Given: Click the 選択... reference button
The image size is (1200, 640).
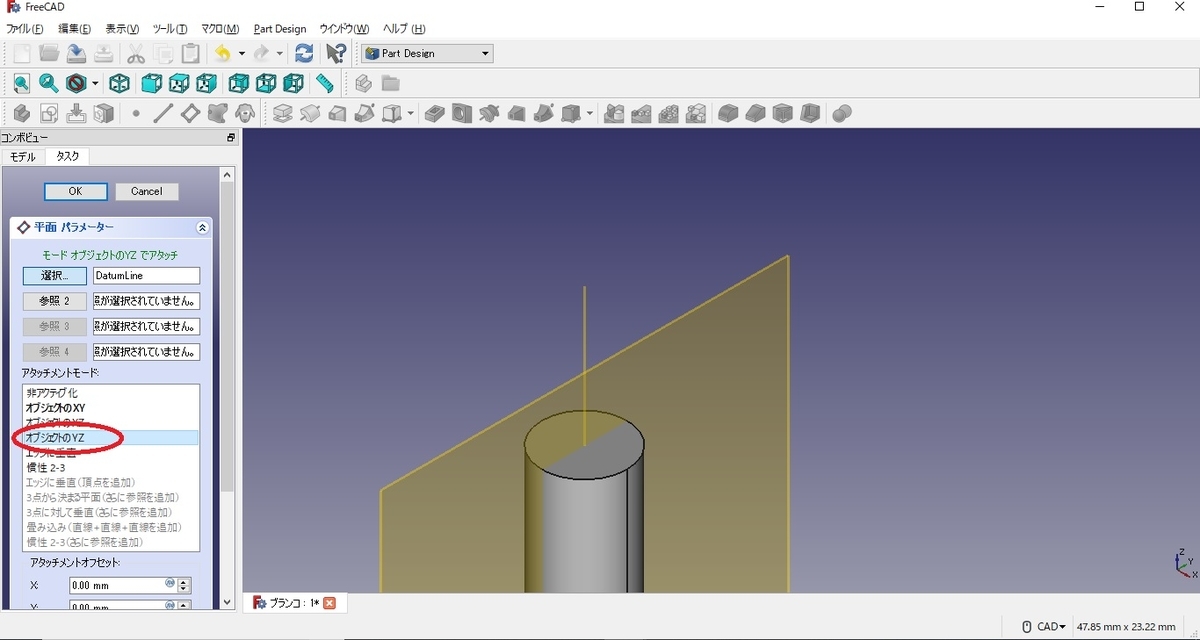Looking at the screenshot, I should pos(55,276).
